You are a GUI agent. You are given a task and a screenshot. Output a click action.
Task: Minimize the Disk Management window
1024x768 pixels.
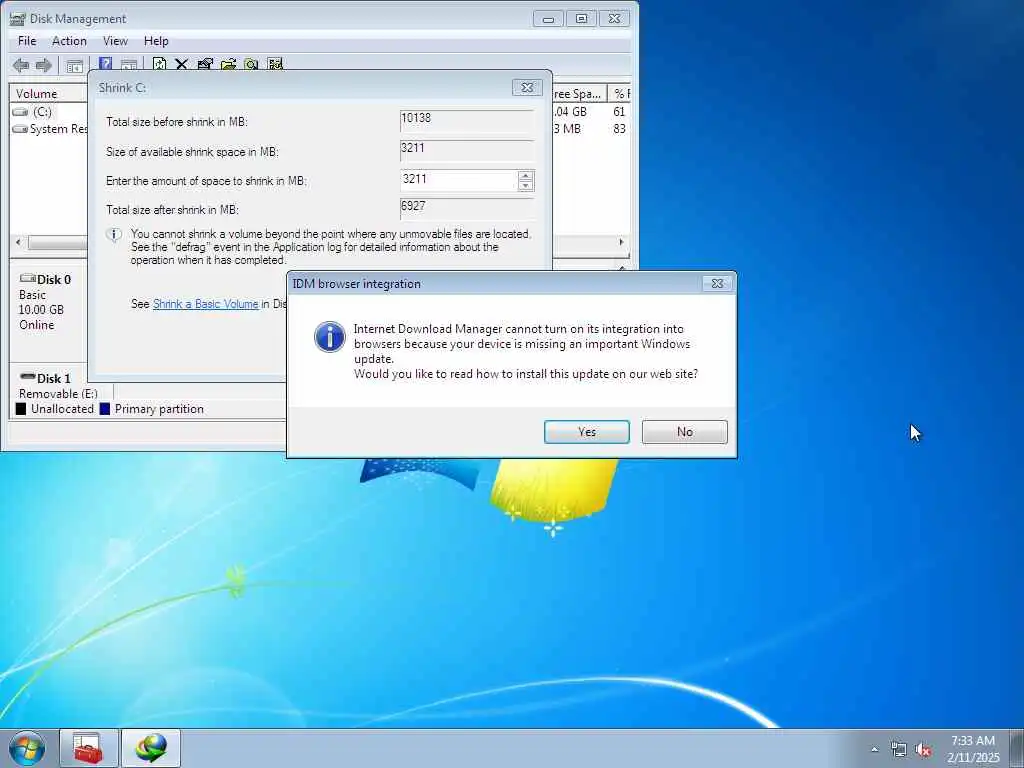pos(548,19)
